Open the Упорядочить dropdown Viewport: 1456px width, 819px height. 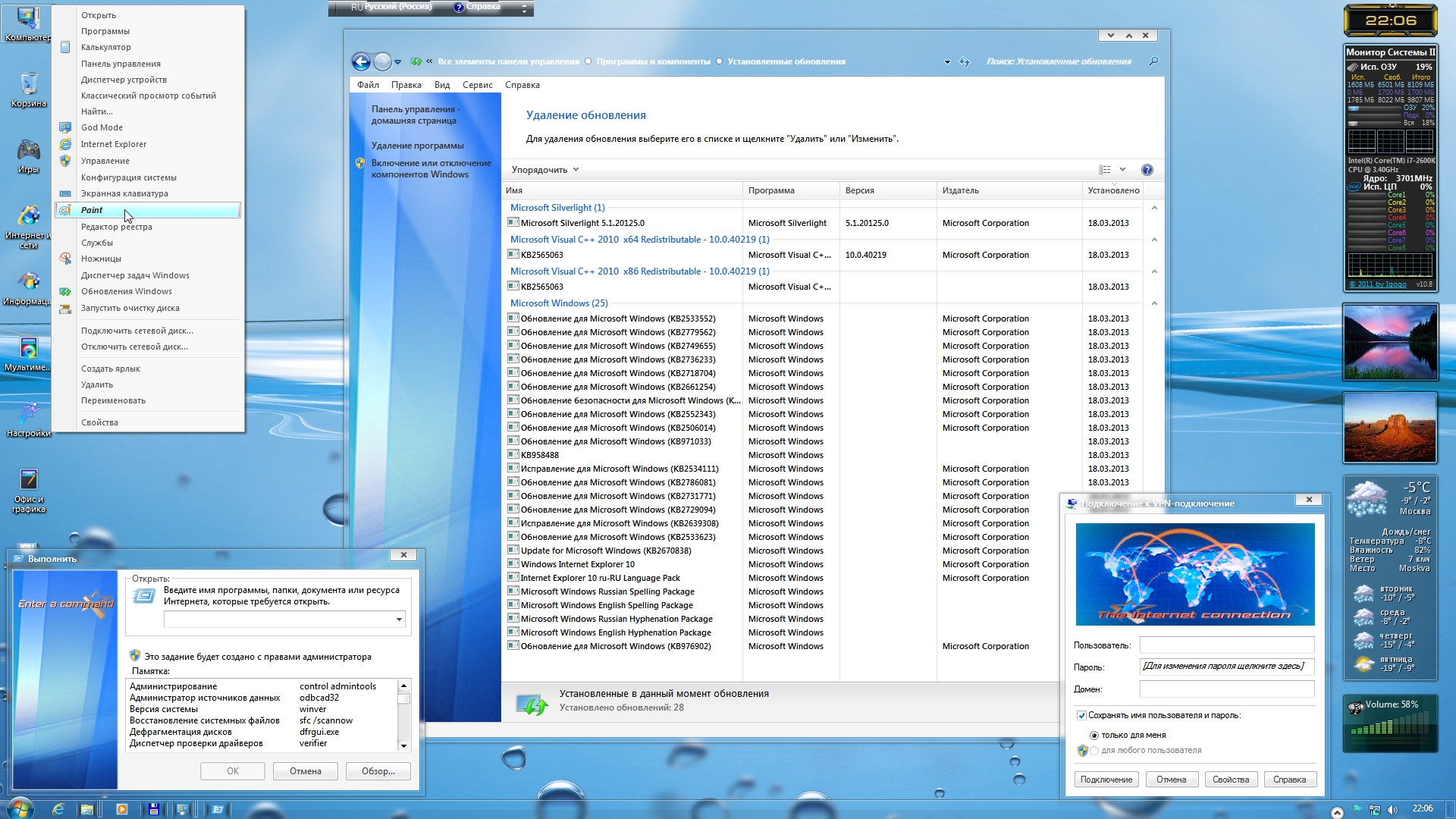(545, 170)
